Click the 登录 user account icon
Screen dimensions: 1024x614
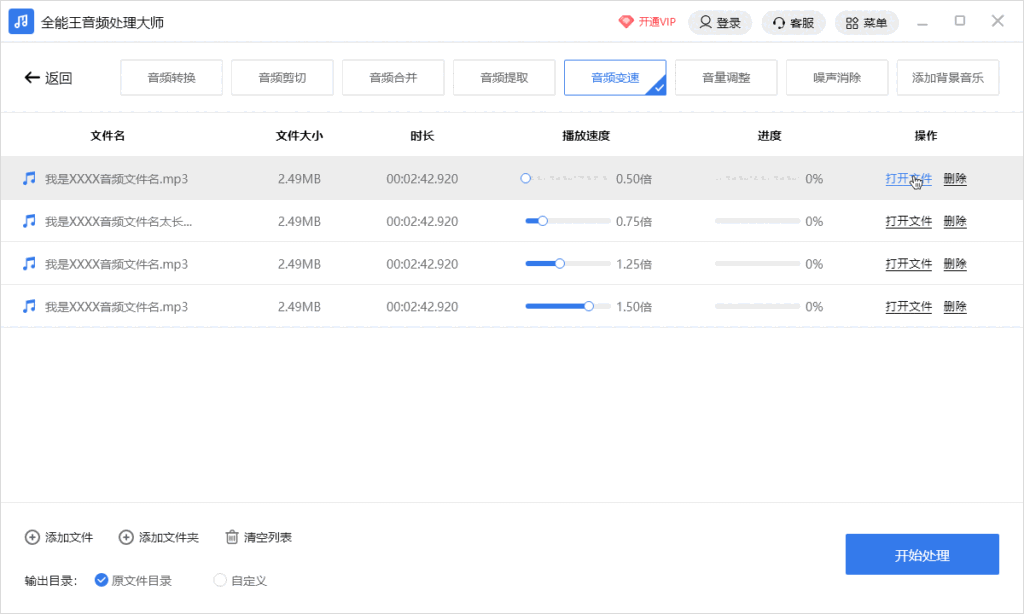coord(708,21)
